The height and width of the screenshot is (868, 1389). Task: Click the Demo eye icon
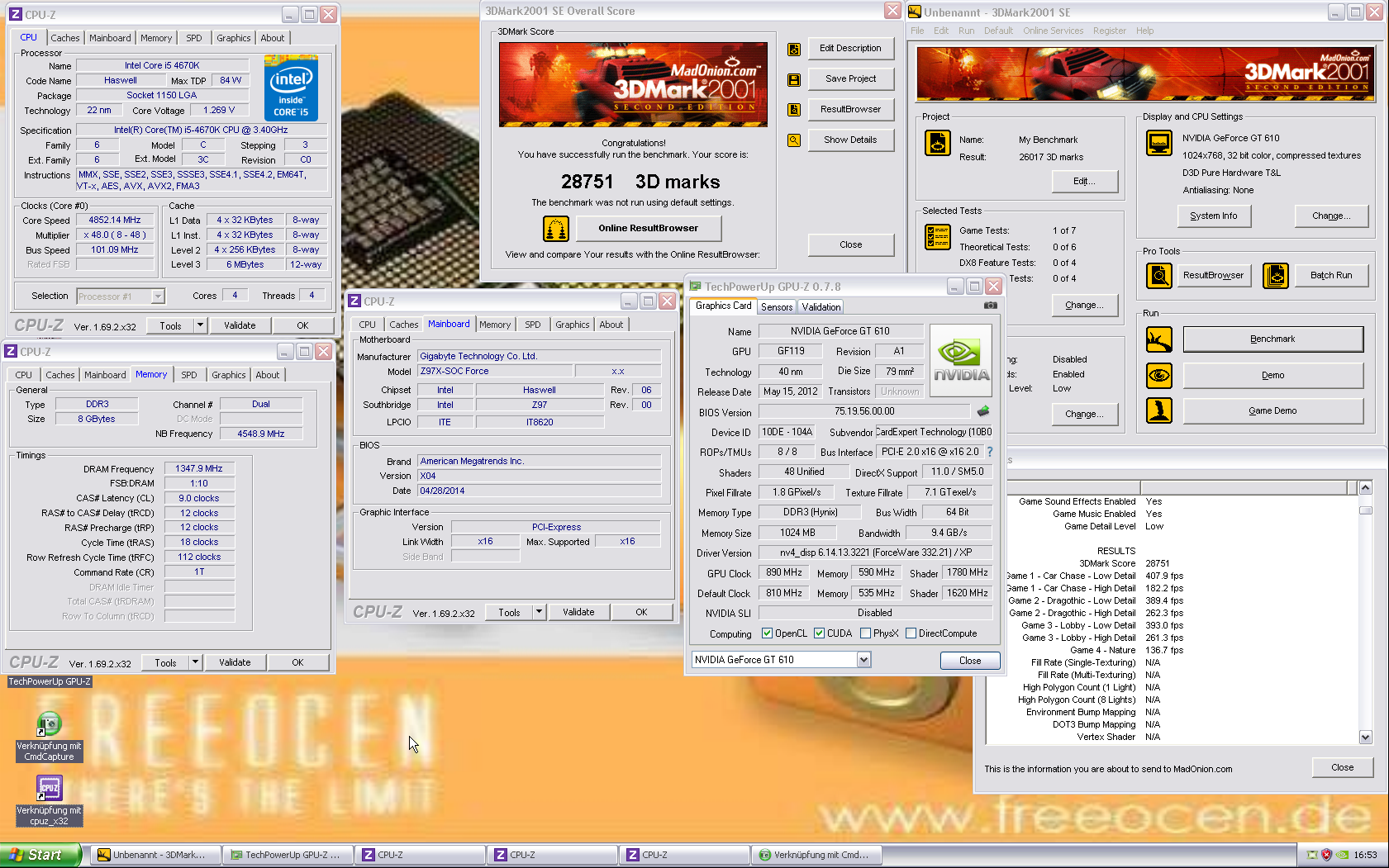(1159, 376)
